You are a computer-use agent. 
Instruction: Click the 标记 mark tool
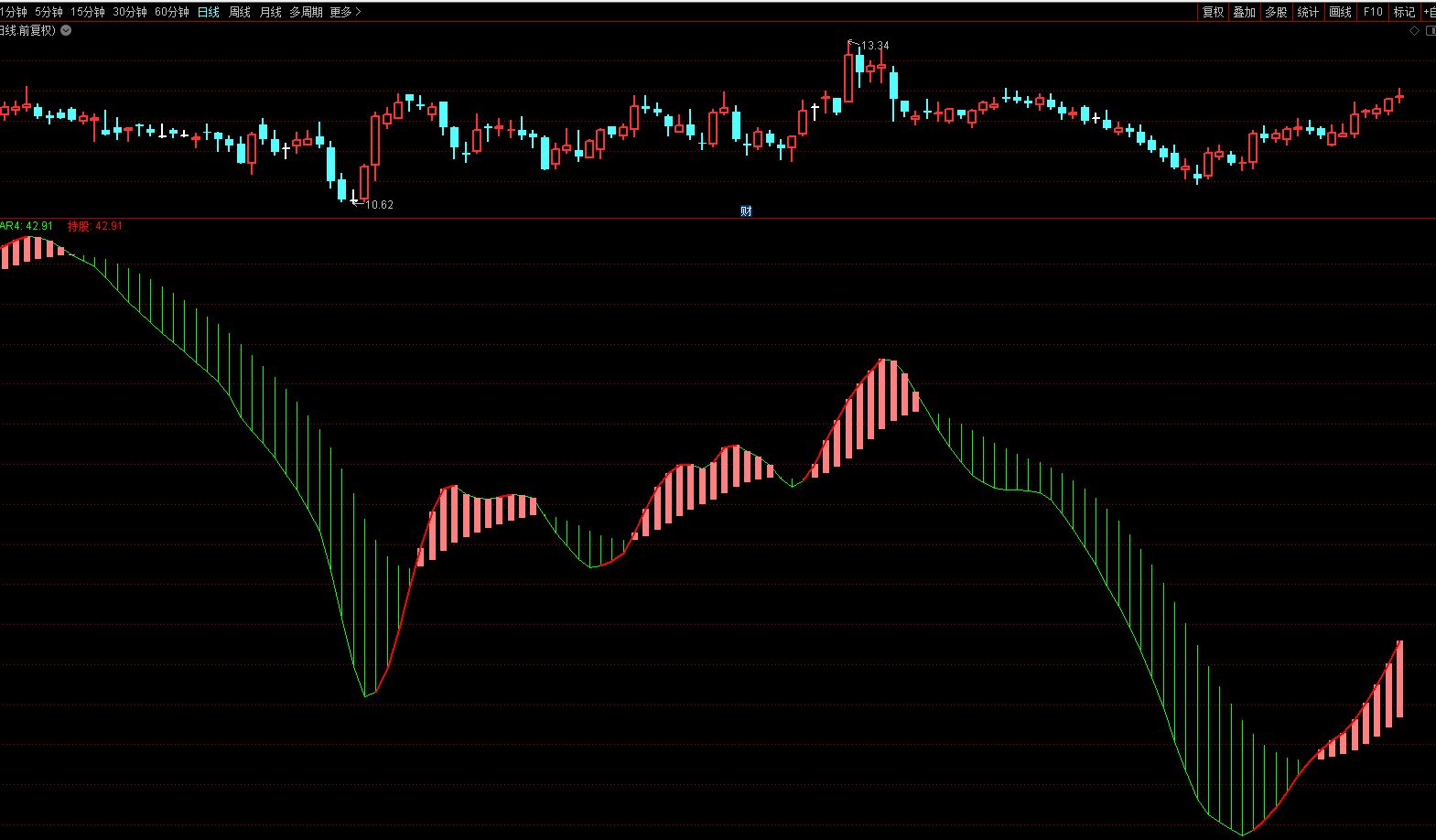[x=1404, y=12]
